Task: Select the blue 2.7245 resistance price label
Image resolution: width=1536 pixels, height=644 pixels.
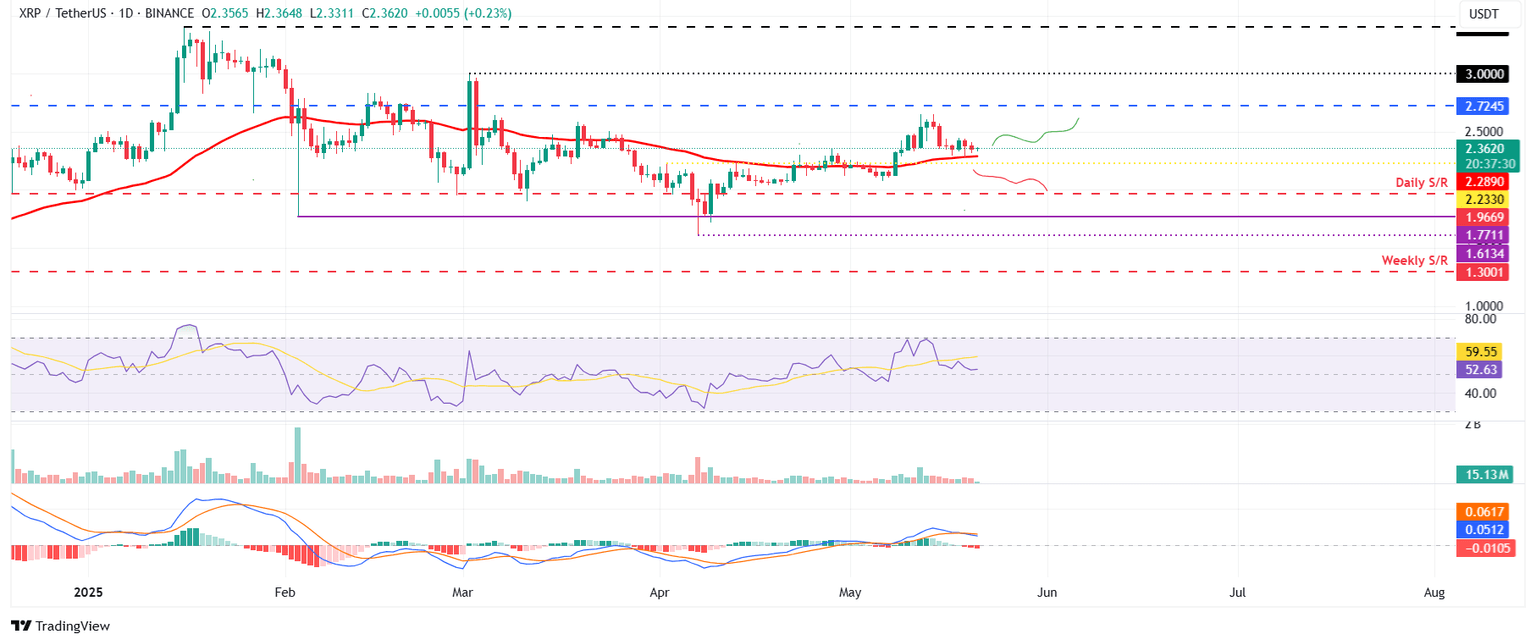Action: (x=1485, y=105)
